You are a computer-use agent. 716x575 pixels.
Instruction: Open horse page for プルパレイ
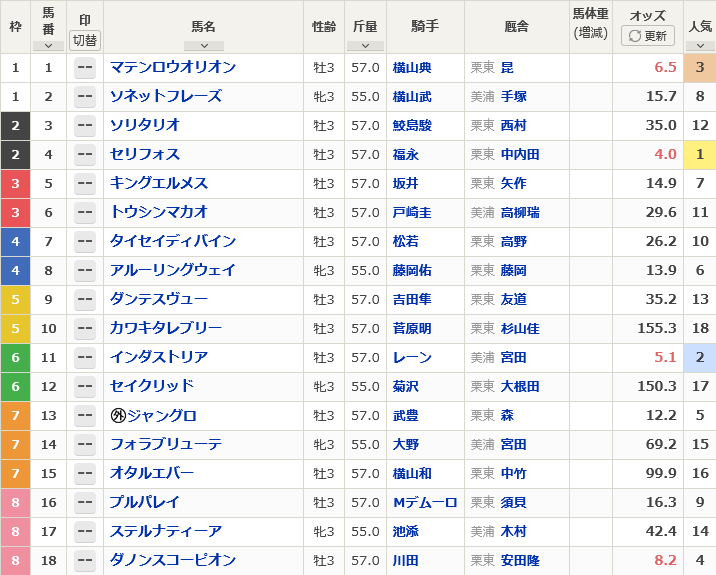[145, 502]
